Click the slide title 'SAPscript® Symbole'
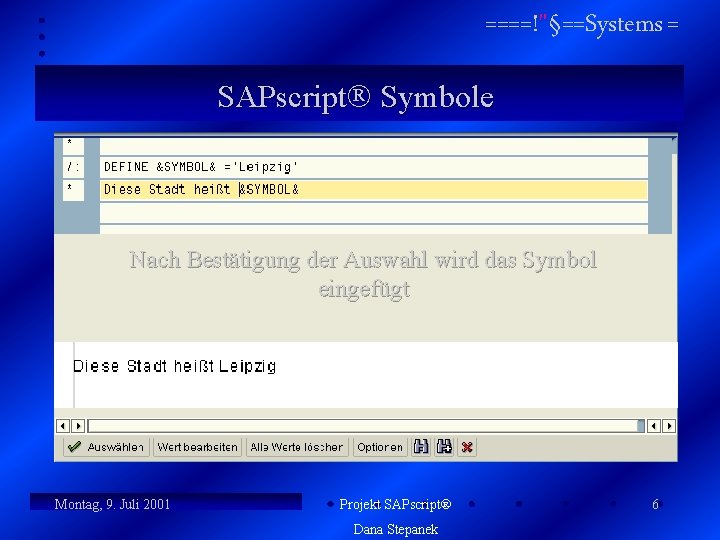The image size is (720, 540). pyautogui.click(x=355, y=97)
